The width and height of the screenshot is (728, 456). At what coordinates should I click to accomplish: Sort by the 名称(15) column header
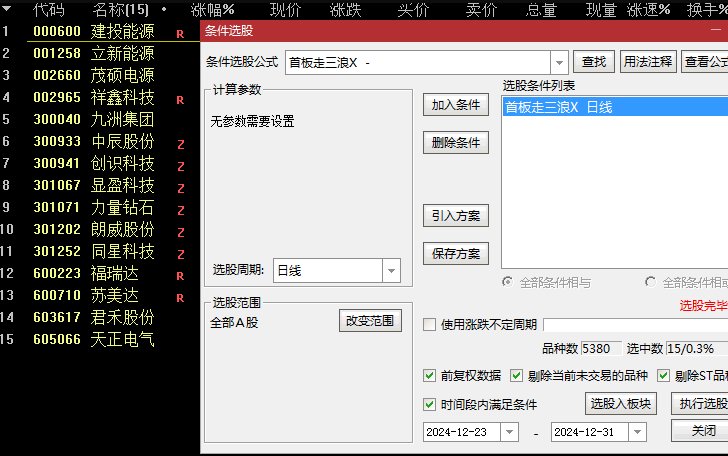click(x=121, y=10)
